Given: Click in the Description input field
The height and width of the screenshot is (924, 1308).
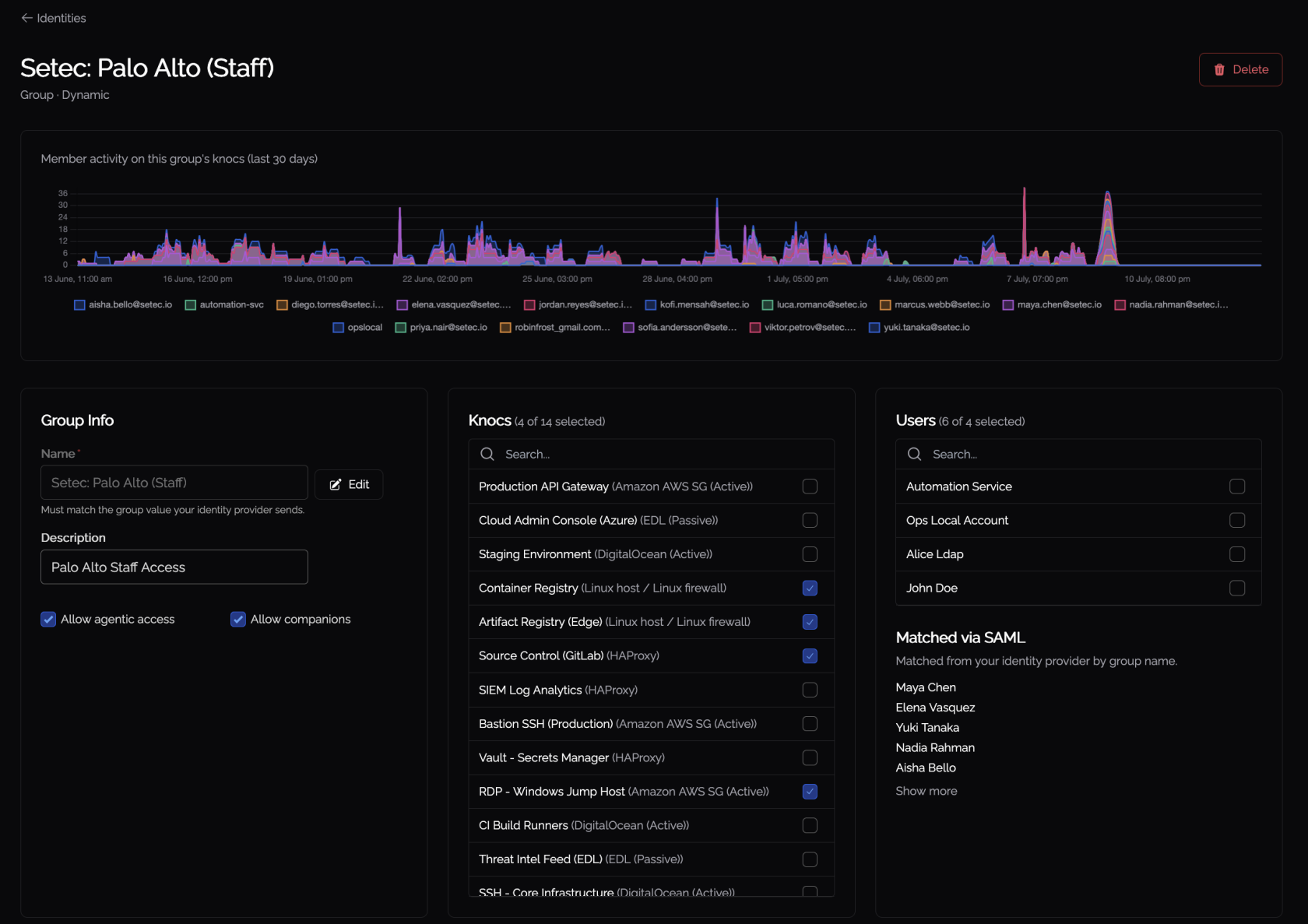Looking at the screenshot, I should pos(174,567).
